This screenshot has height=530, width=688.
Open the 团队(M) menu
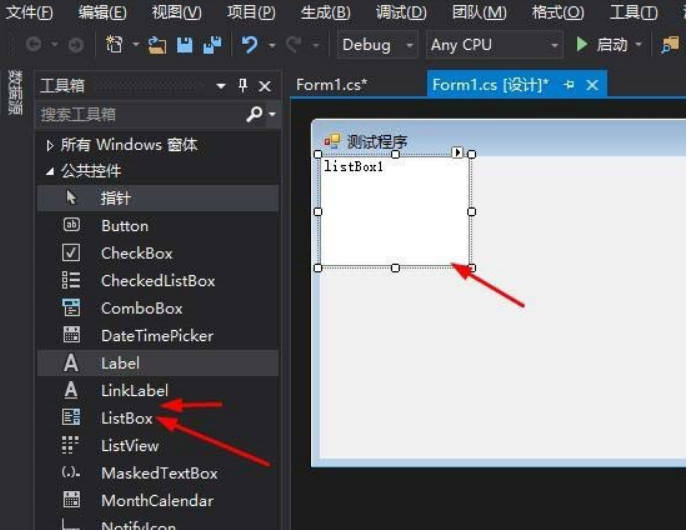[479, 12]
